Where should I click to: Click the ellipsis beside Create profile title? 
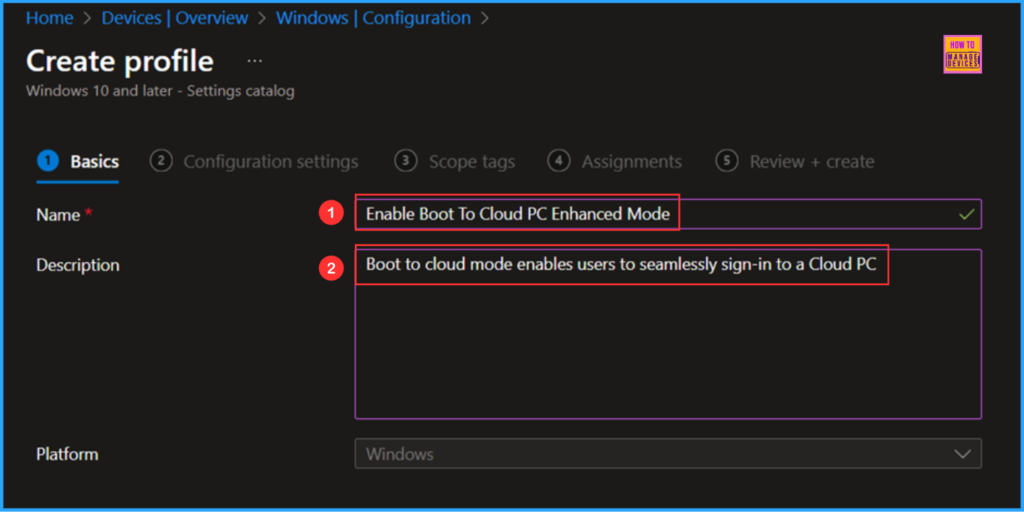[255, 61]
